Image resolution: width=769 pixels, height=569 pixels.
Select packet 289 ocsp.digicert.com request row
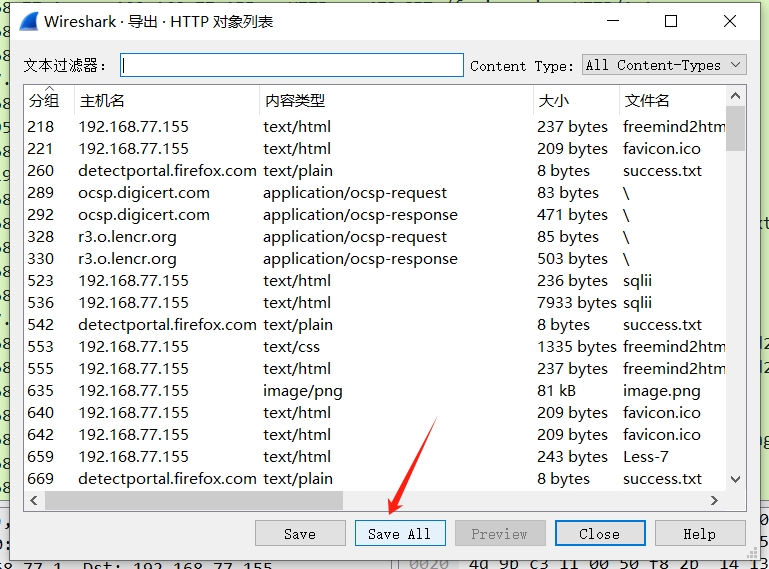pyautogui.click(x=375, y=193)
